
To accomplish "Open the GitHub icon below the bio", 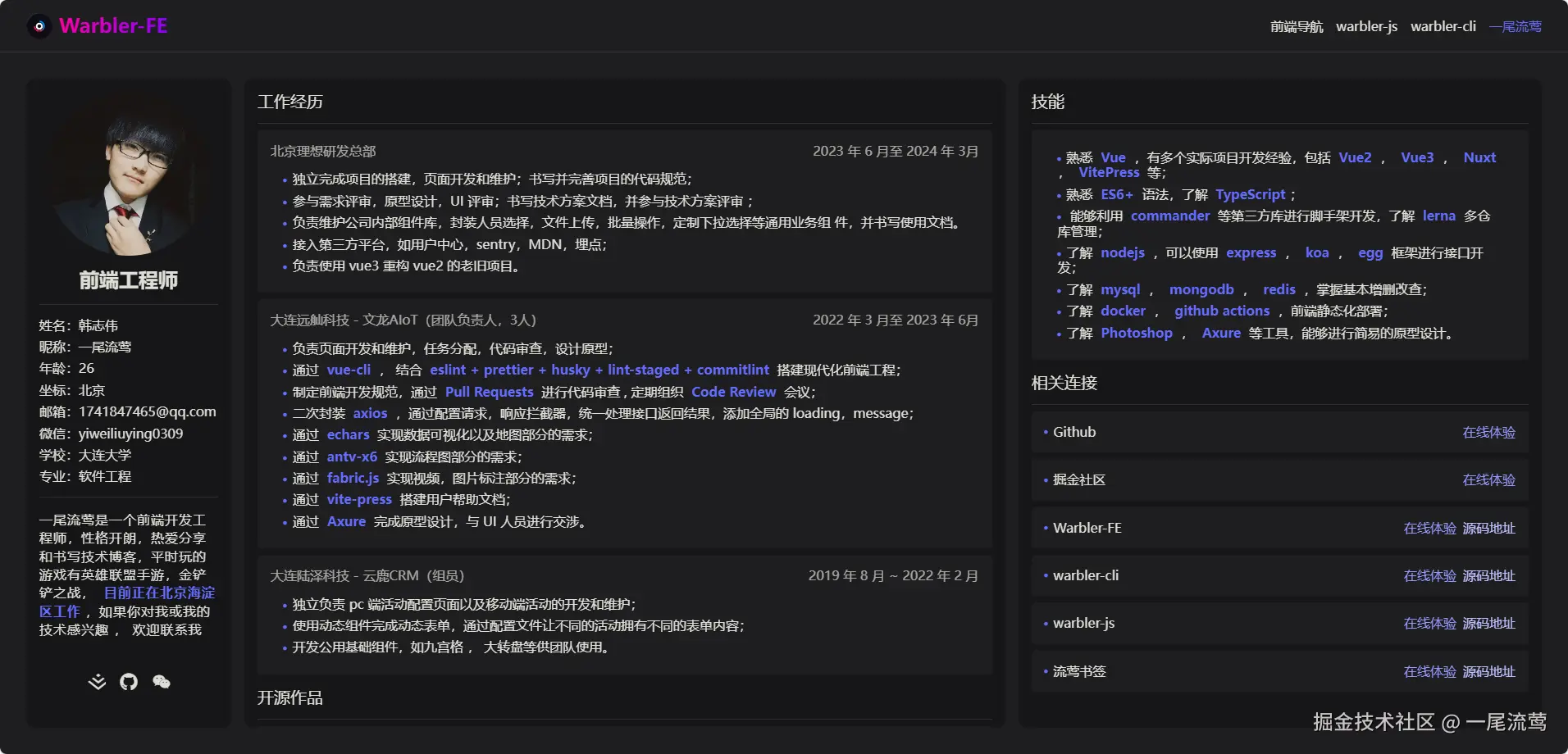I will tap(129, 682).
